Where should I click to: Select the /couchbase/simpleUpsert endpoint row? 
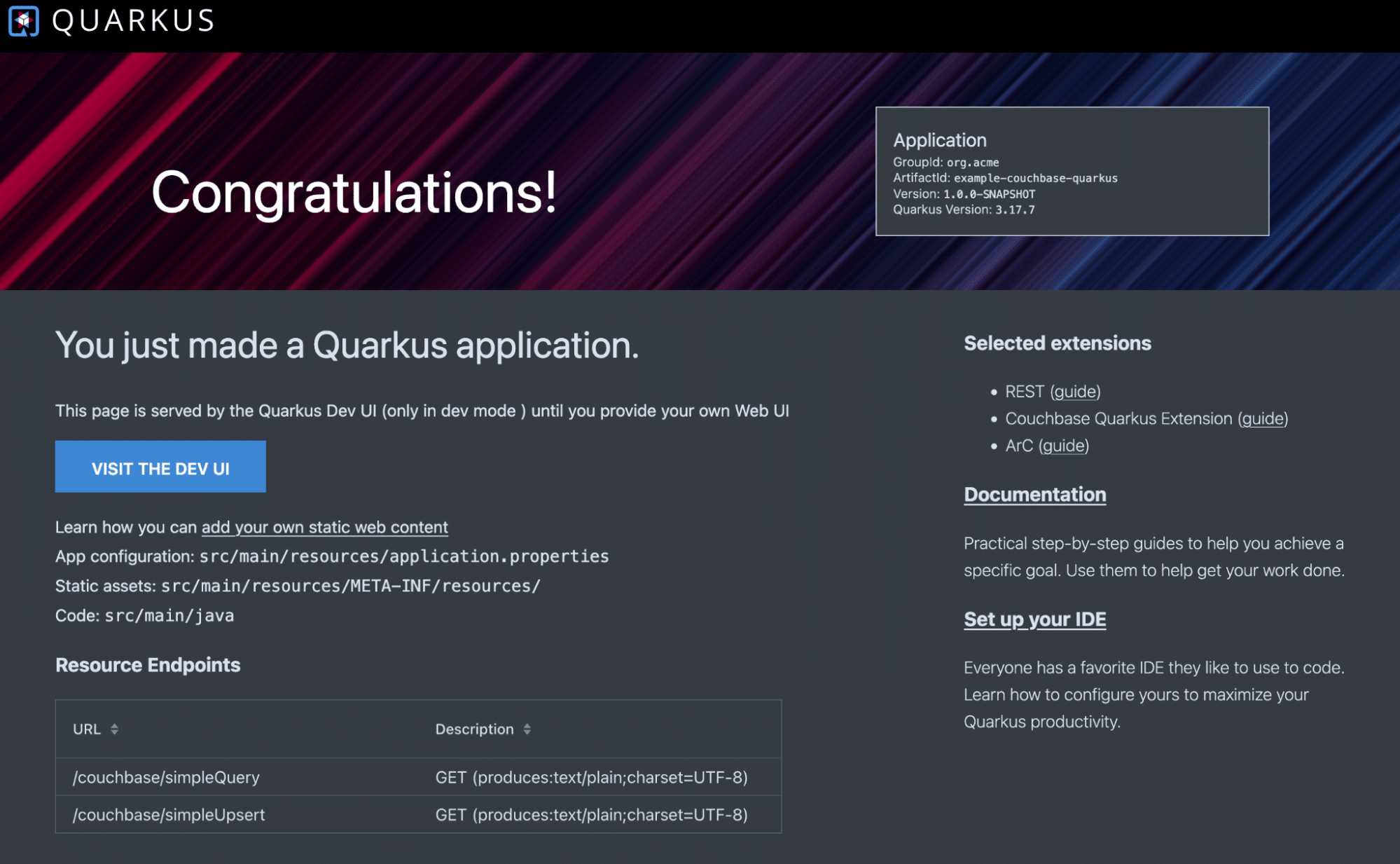tap(169, 815)
